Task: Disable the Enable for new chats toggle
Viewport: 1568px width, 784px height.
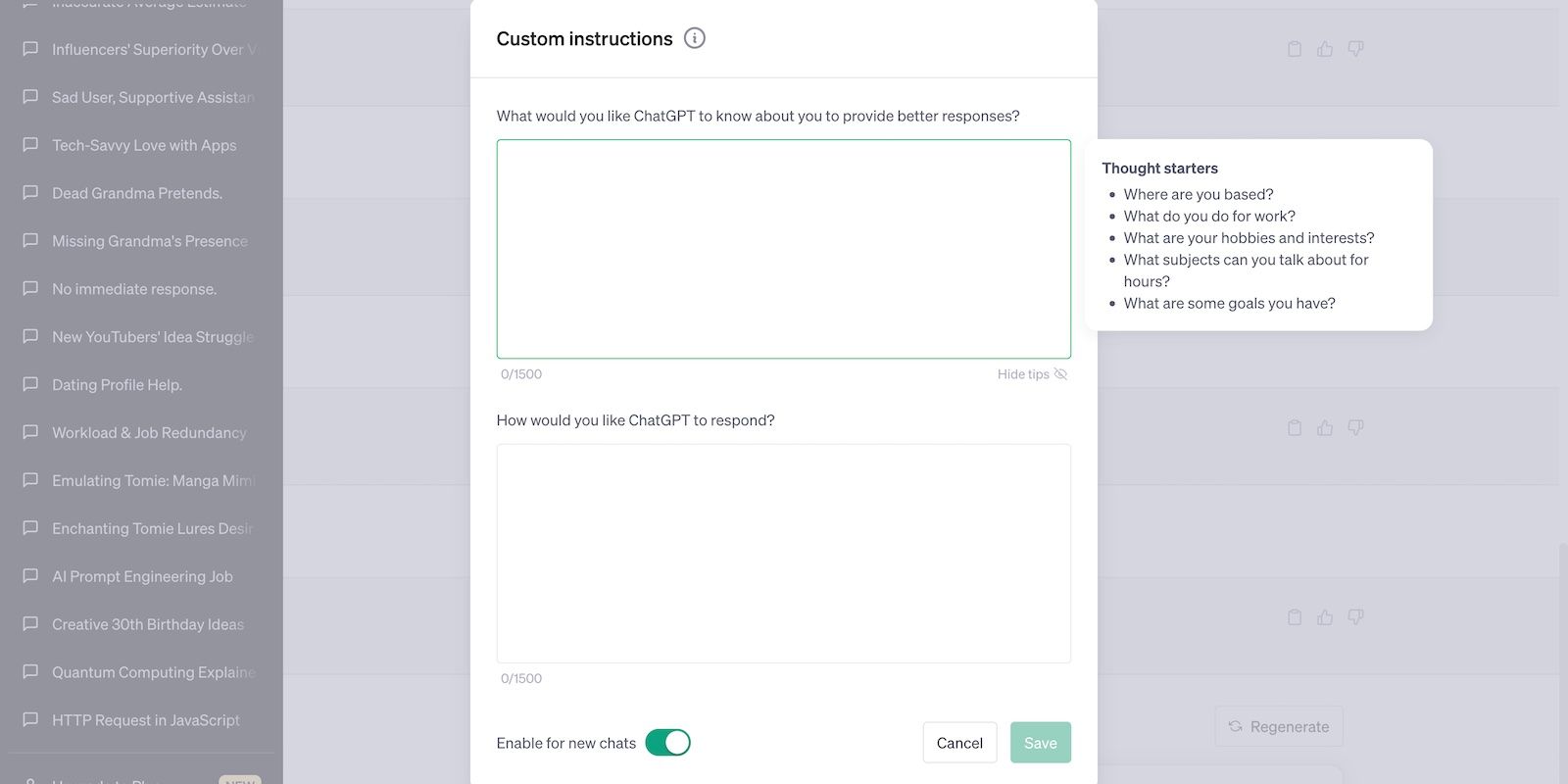Action: [x=668, y=742]
